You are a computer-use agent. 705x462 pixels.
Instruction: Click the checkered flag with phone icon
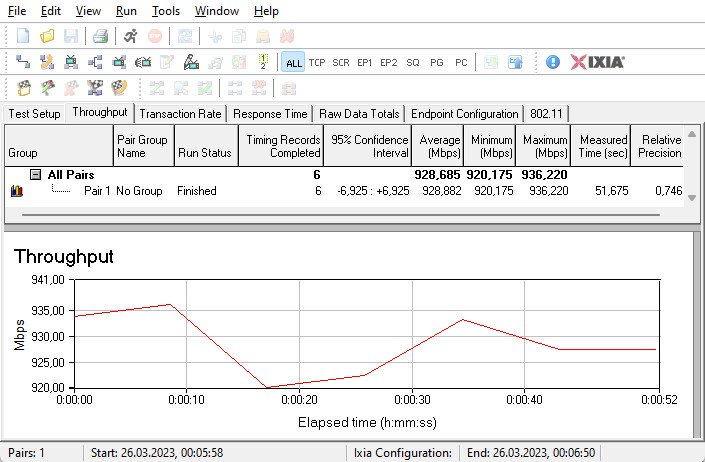(119, 88)
